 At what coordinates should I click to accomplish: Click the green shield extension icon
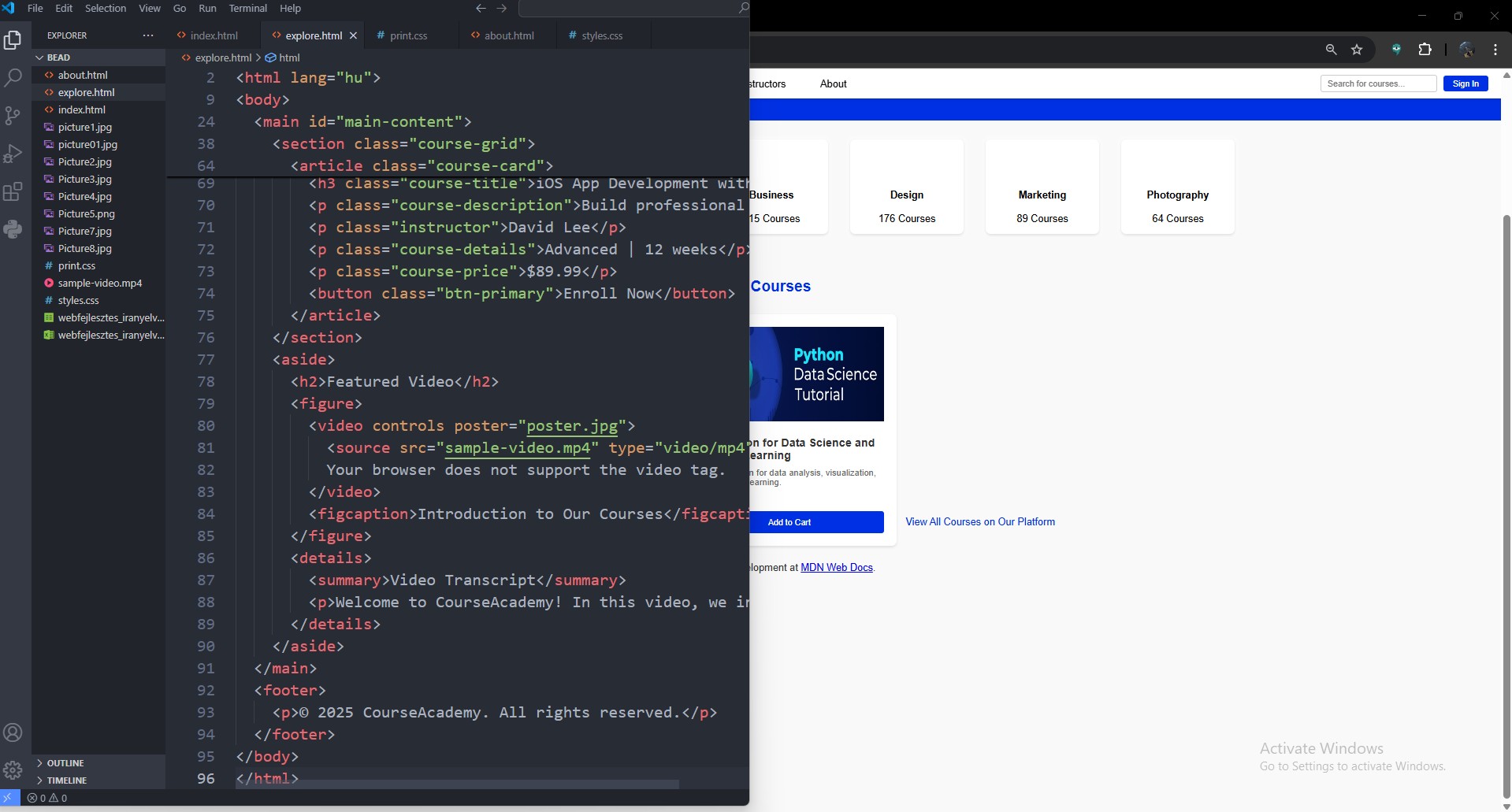point(1396,50)
